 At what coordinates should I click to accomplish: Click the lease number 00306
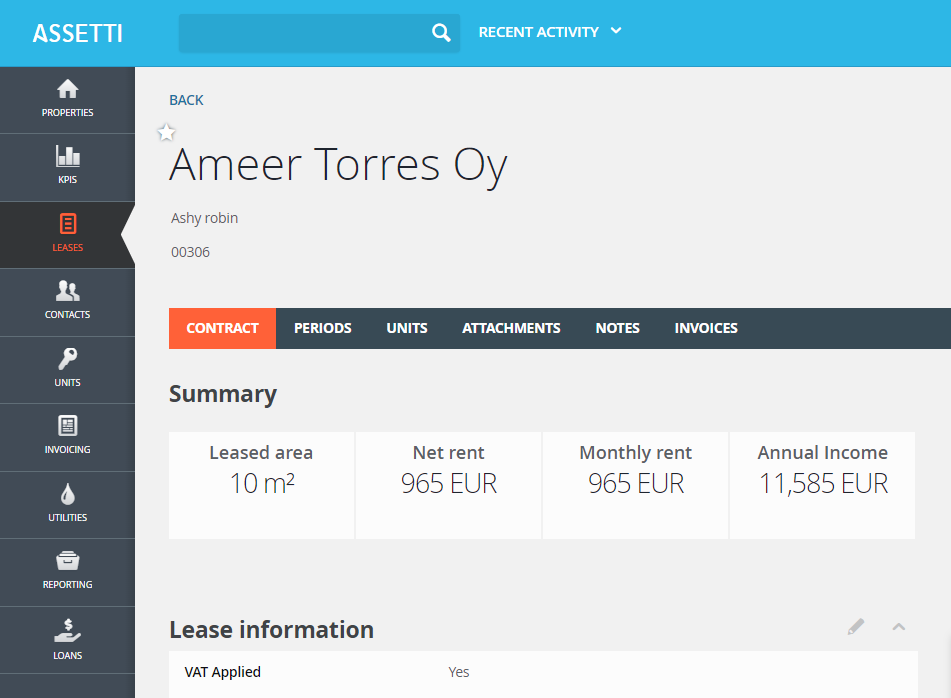tap(190, 252)
